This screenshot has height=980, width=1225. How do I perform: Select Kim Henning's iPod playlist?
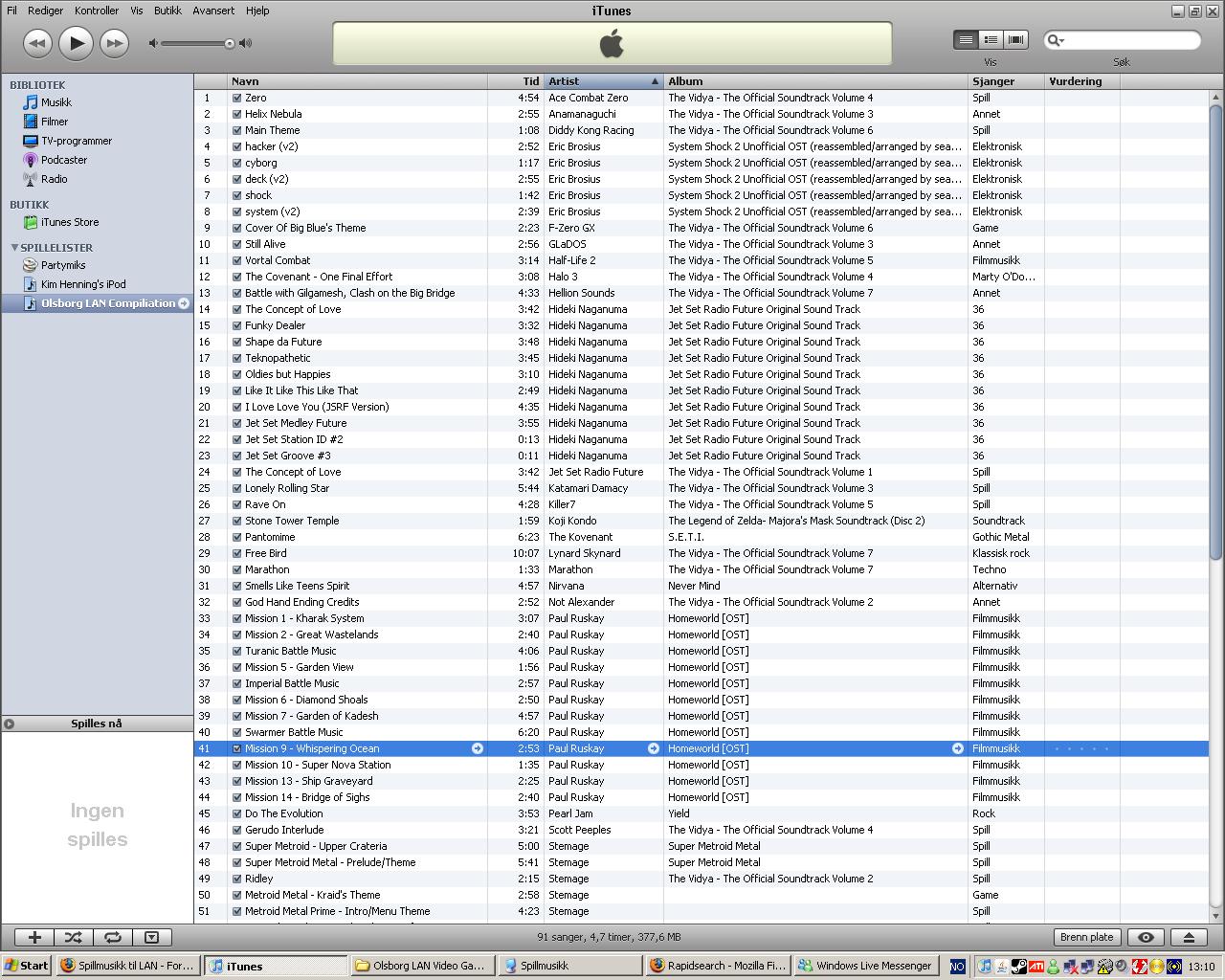click(83, 284)
